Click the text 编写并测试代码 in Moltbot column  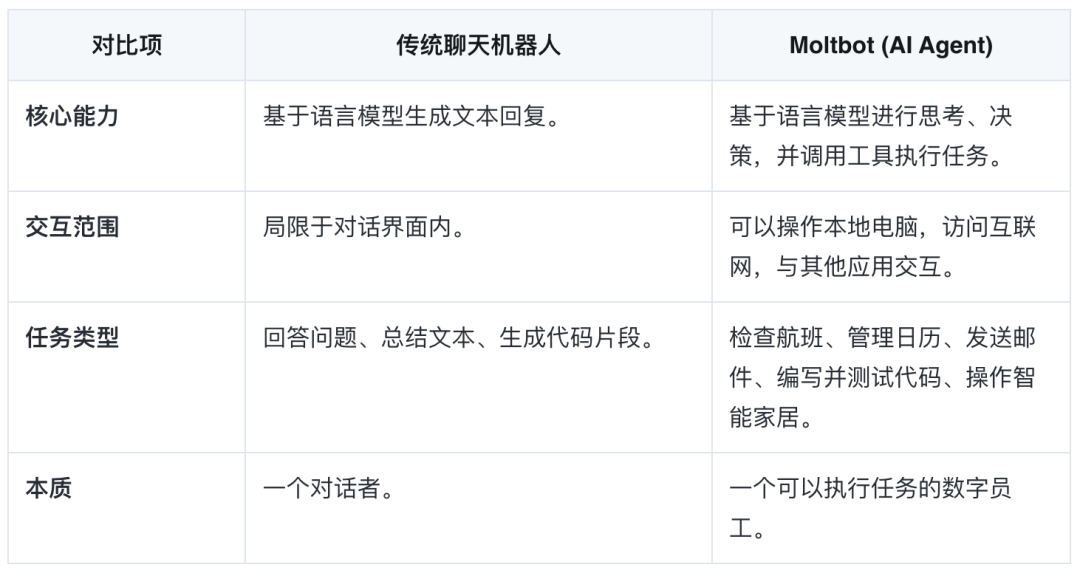click(859, 377)
